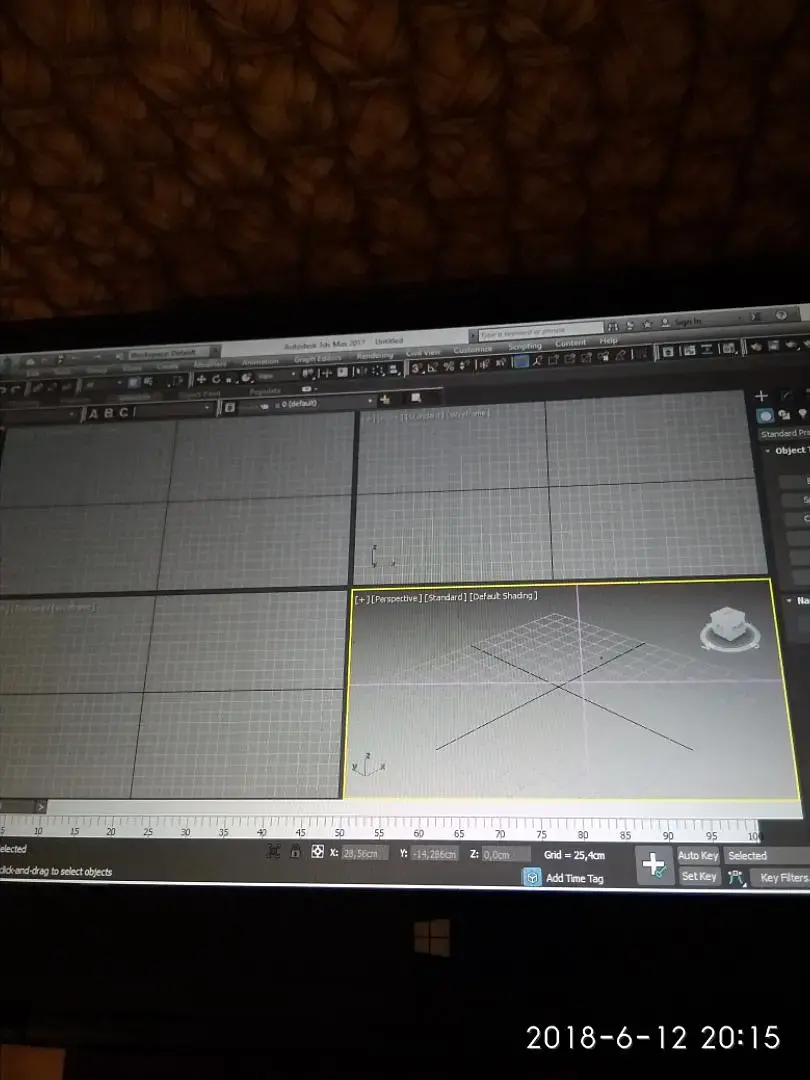Click the Set Key button

[x=698, y=876]
